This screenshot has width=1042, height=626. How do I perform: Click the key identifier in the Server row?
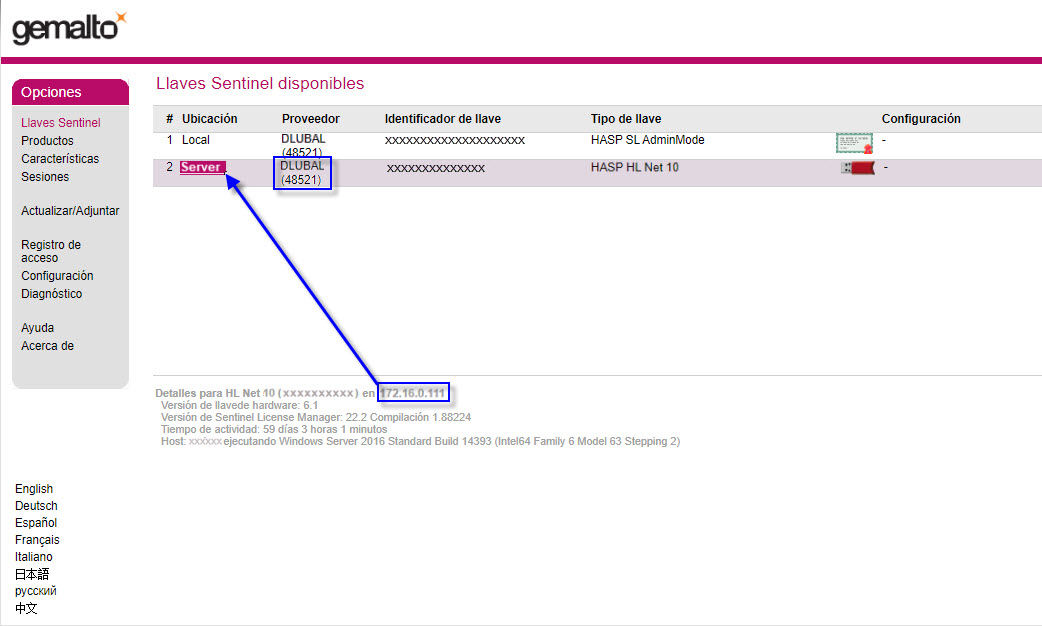(x=436, y=169)
